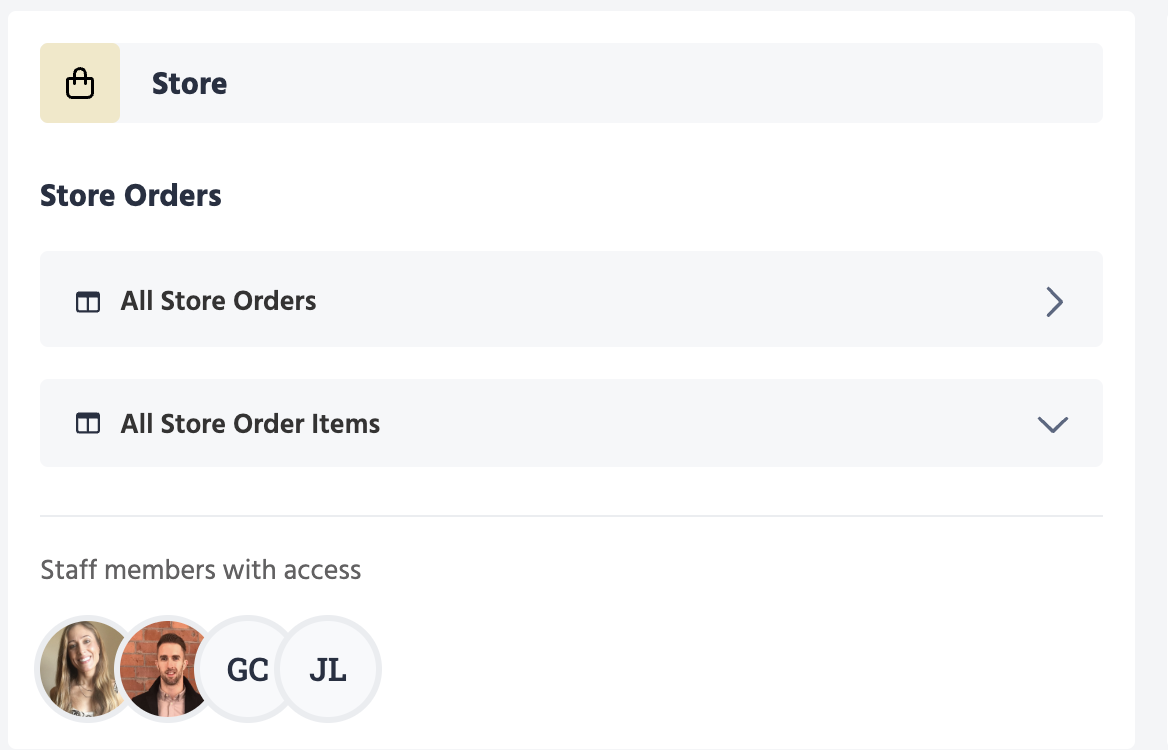Click the Staff members with access label
This screenshot has height=750, width=1168.
point(200,570)
